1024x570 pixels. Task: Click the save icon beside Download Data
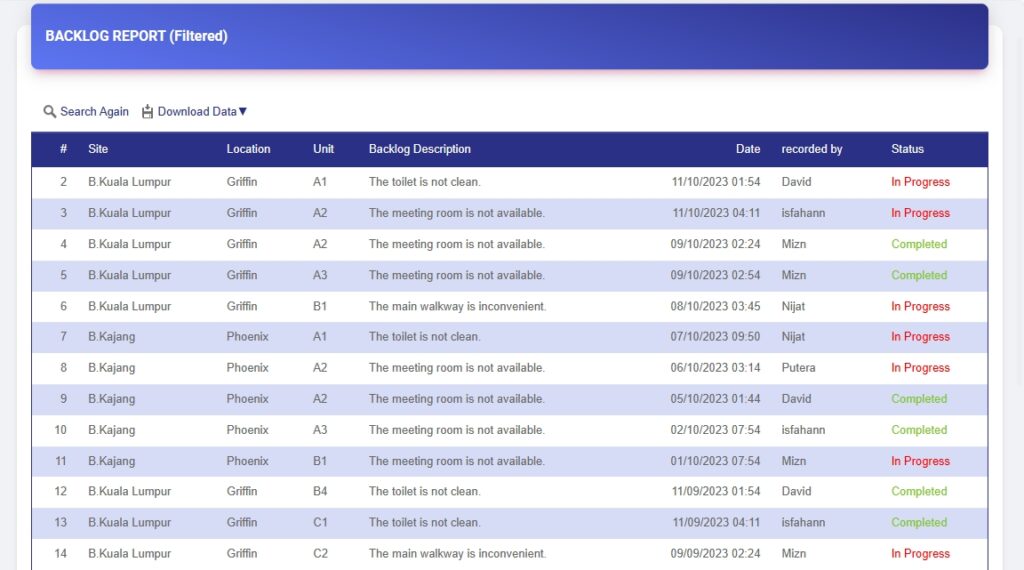pyautogui.click(x=148, y=112)
